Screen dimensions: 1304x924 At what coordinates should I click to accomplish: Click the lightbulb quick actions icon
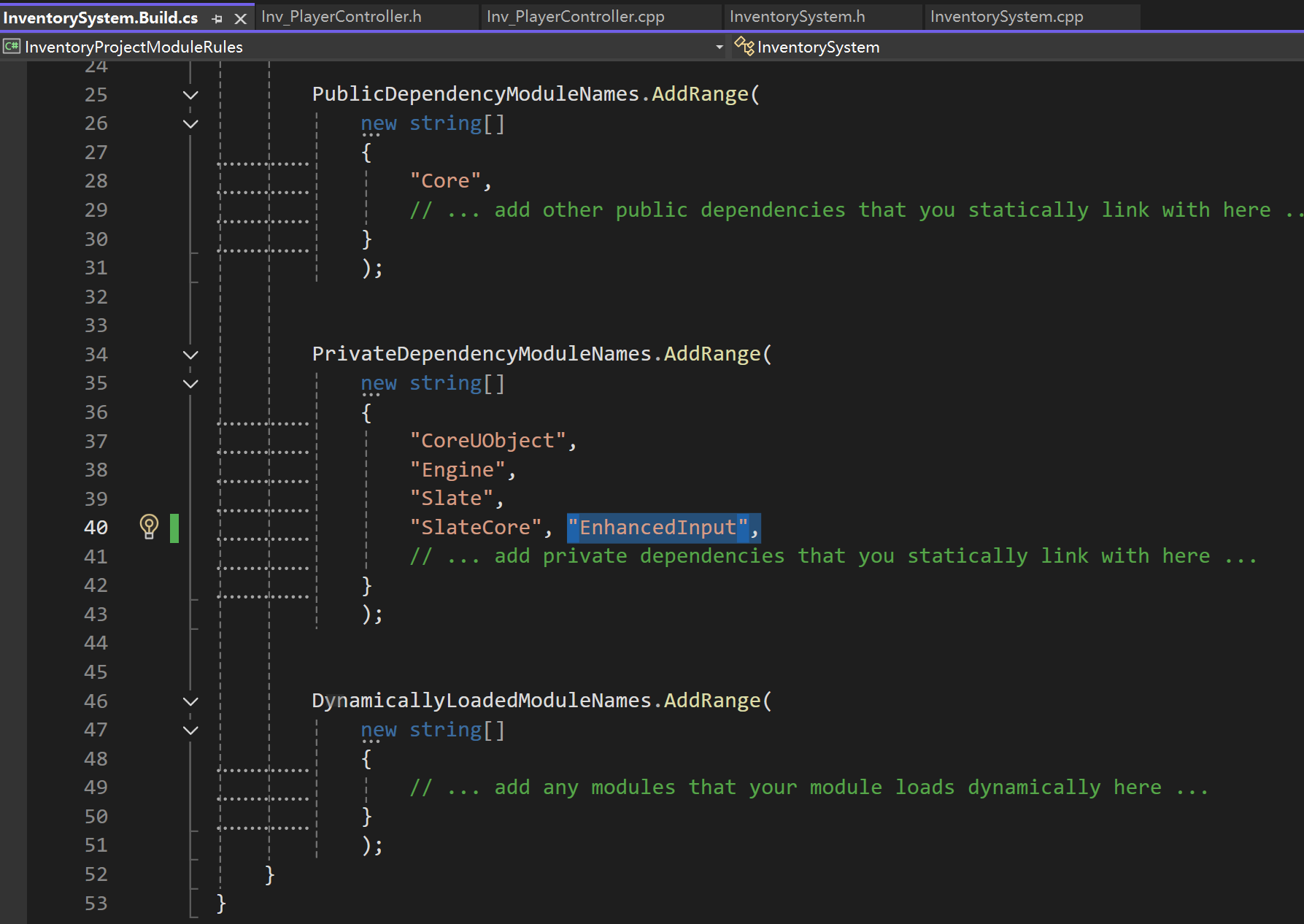[149, 526]
